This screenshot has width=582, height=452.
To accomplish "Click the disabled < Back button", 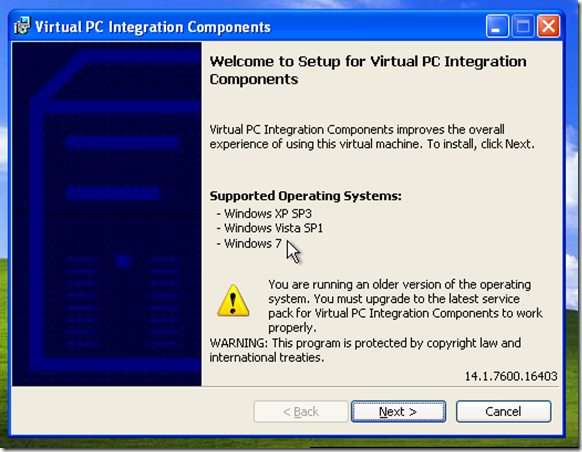I will [x=301, y=411].
